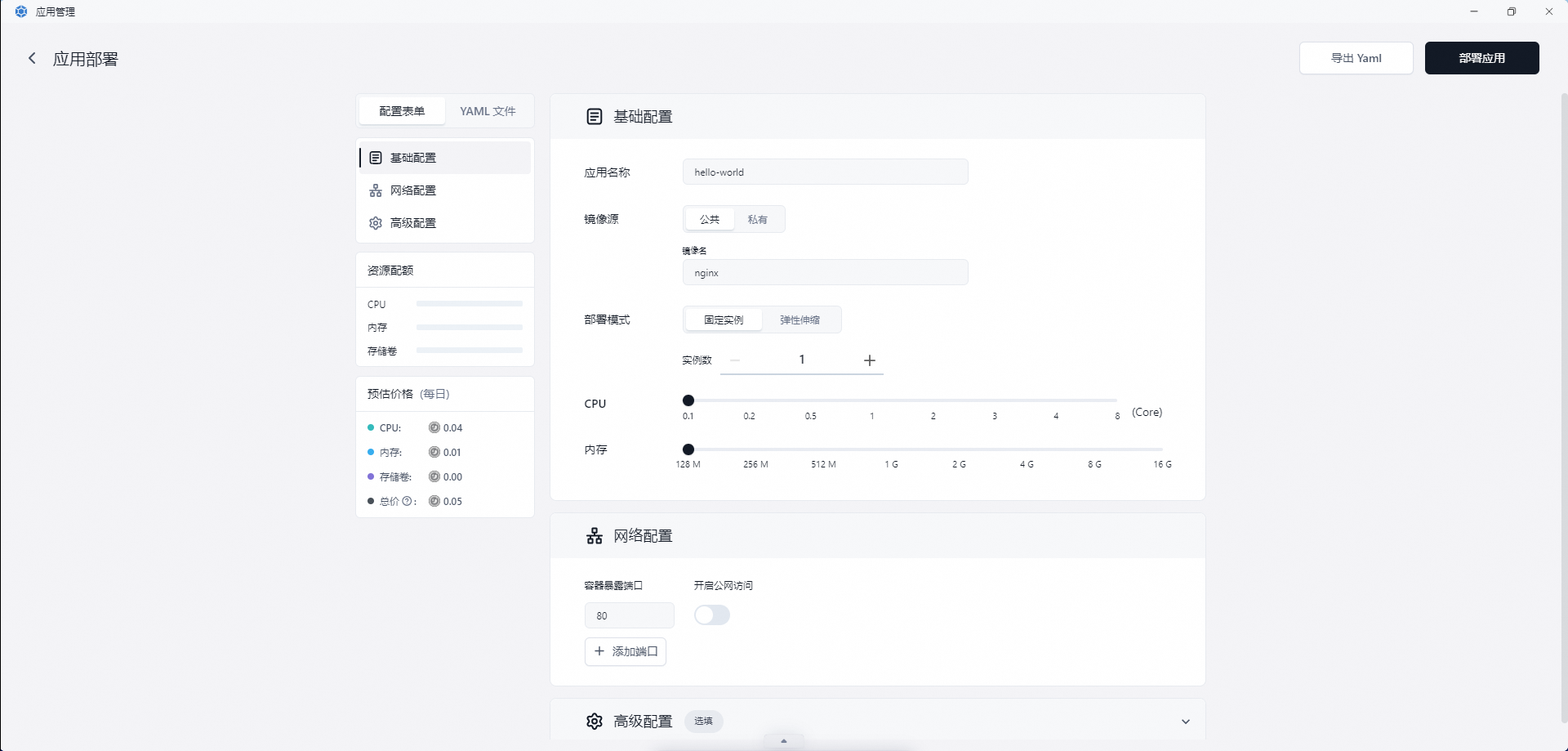Image resolution: width=1568 pixels, height=751 pixels.
Task: Enable the 开启公网访问 switch
Action: click(712, 615)
